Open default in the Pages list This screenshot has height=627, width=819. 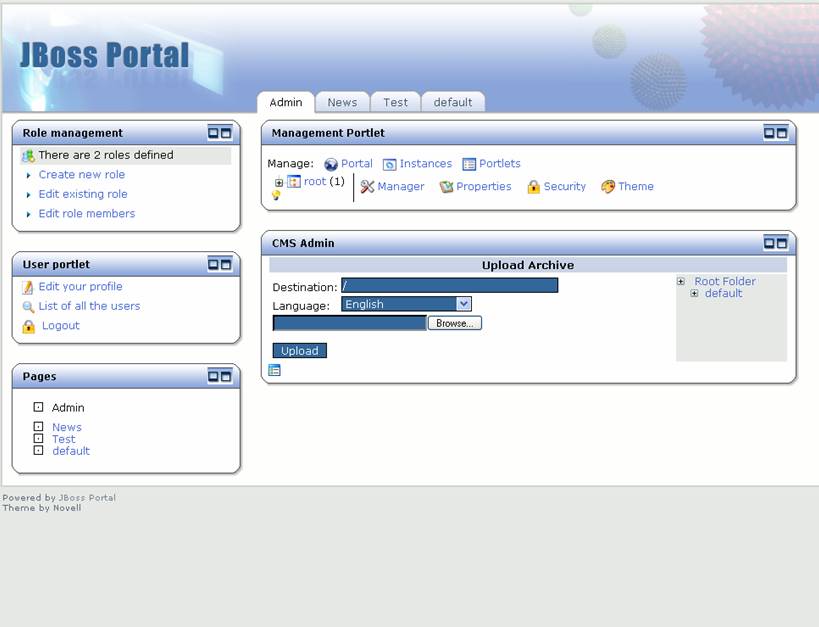tap(71, 451)
